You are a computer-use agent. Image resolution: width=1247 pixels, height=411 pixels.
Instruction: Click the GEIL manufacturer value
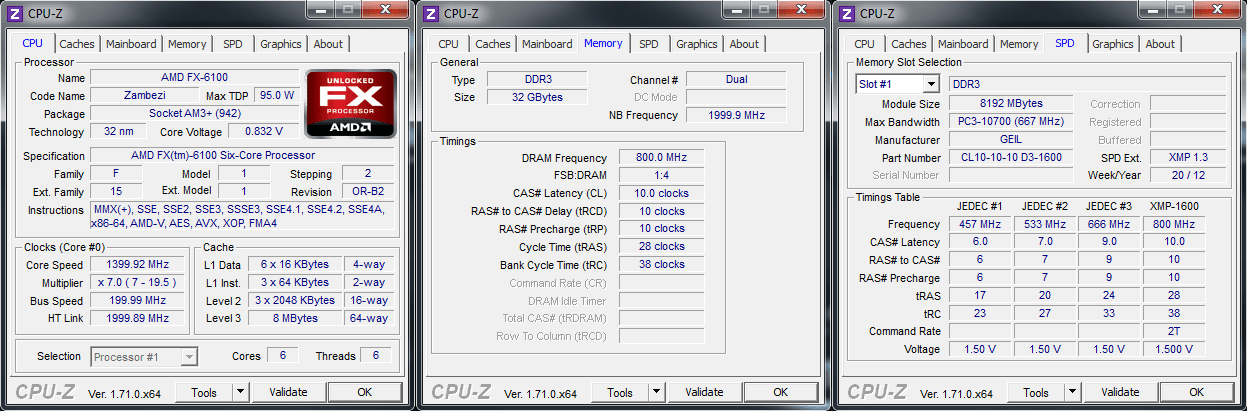[1011, 140]
